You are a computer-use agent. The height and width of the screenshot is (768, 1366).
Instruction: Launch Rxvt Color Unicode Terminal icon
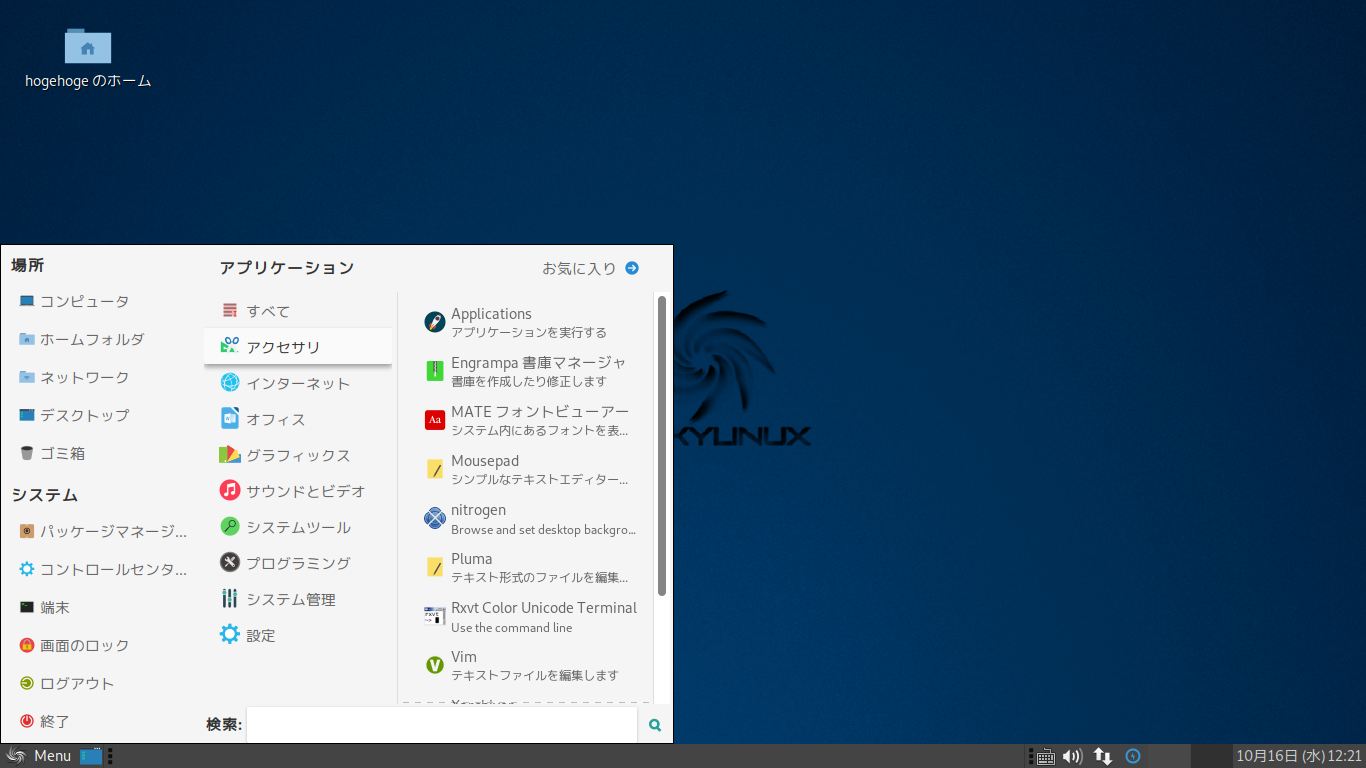coord(434,616)
